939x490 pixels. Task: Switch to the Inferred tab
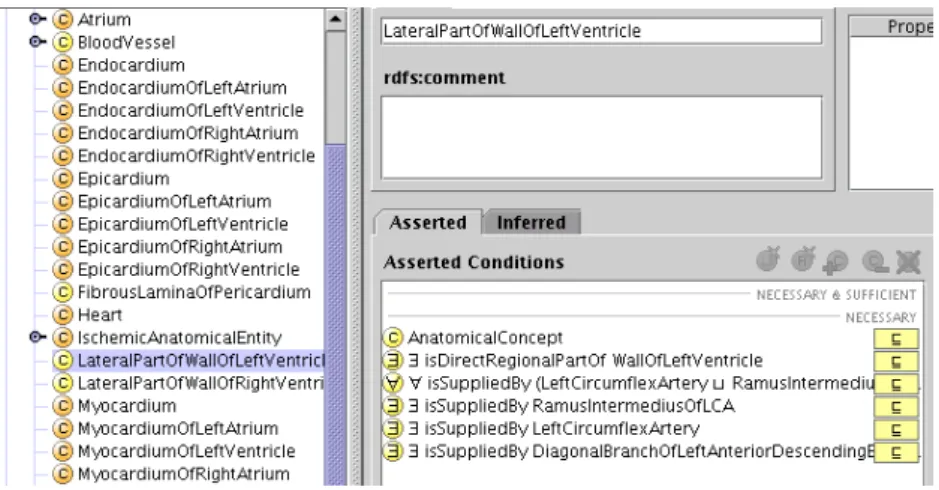pos(531,222)
